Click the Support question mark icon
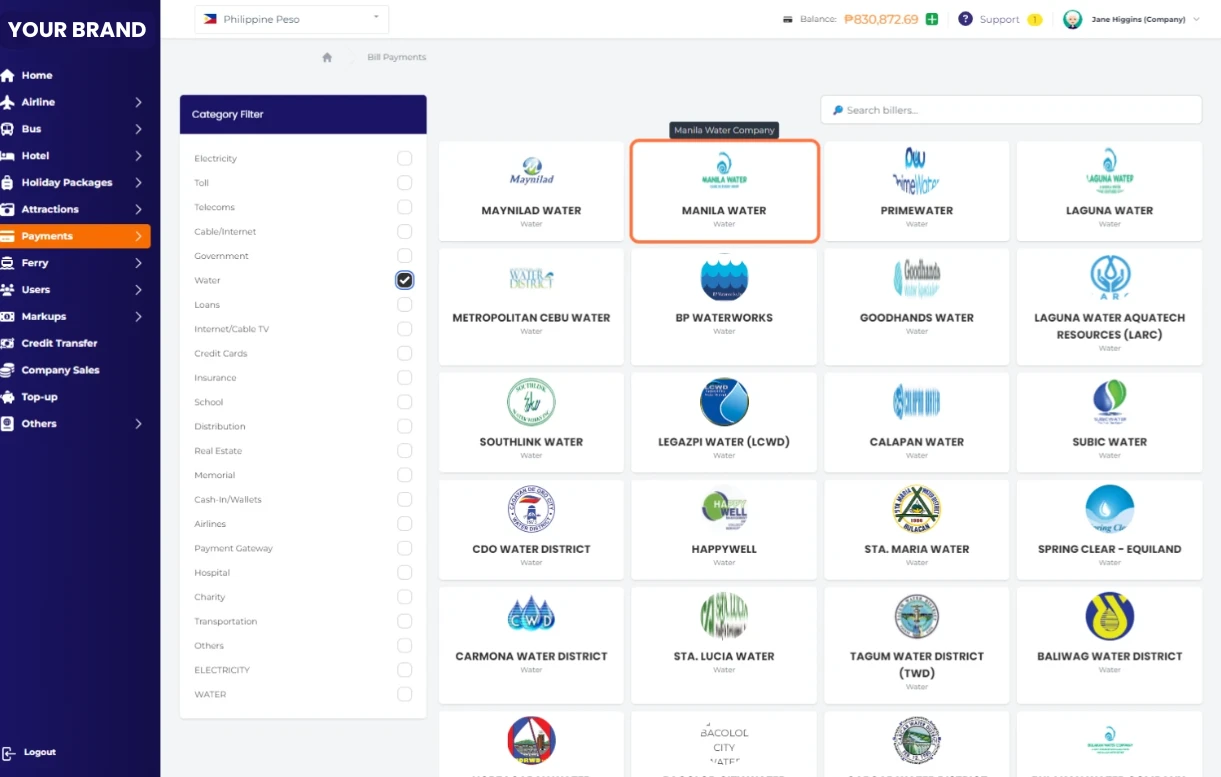 tap(965, 19)
